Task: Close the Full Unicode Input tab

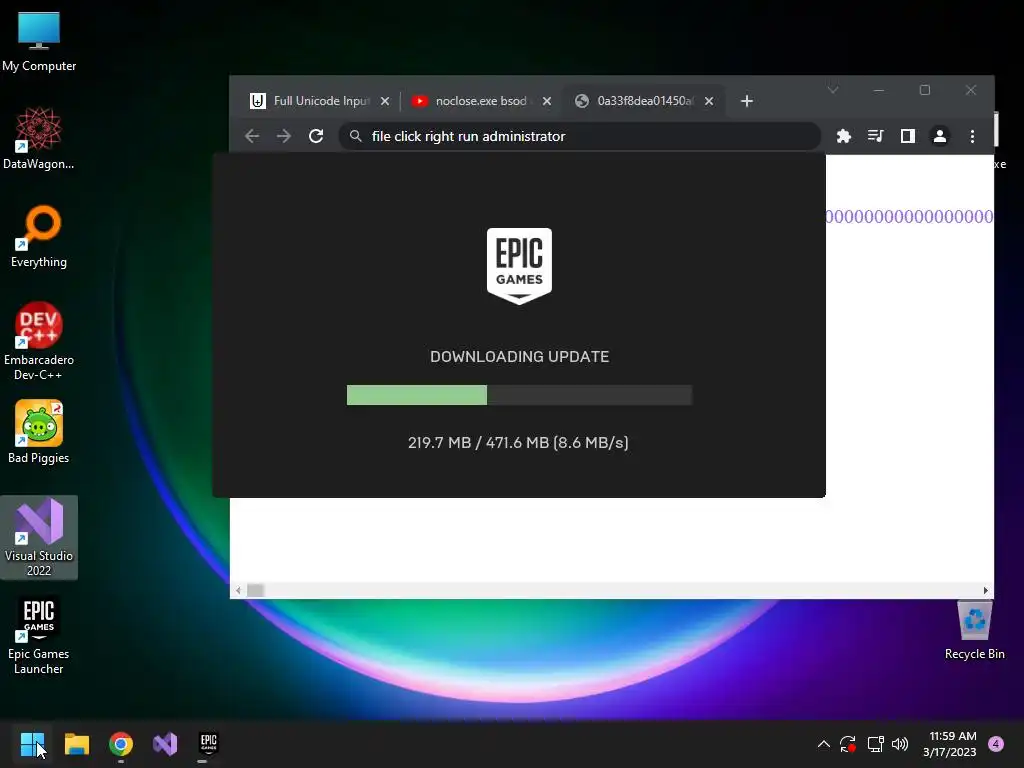Action: click(385, 101)
